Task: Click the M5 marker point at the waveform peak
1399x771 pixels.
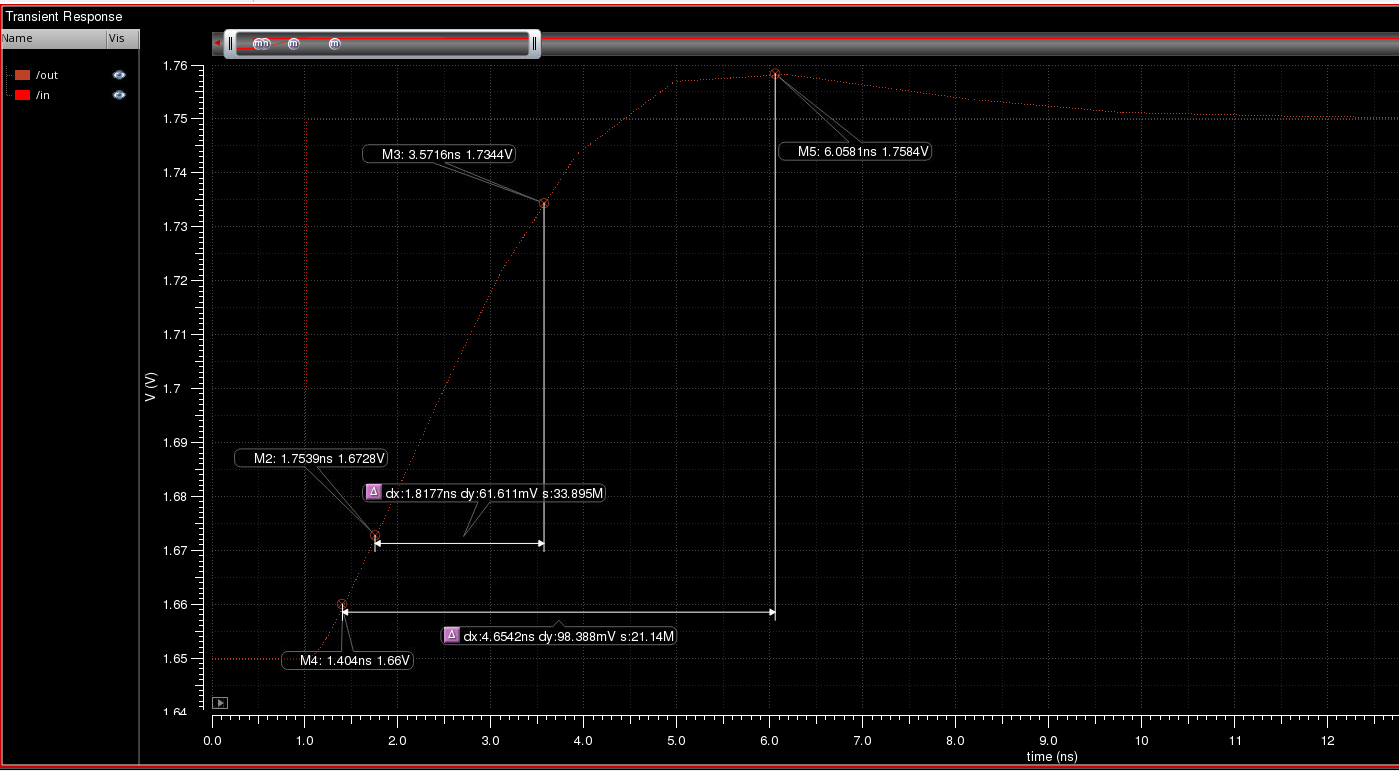Action: coord(775,74)
